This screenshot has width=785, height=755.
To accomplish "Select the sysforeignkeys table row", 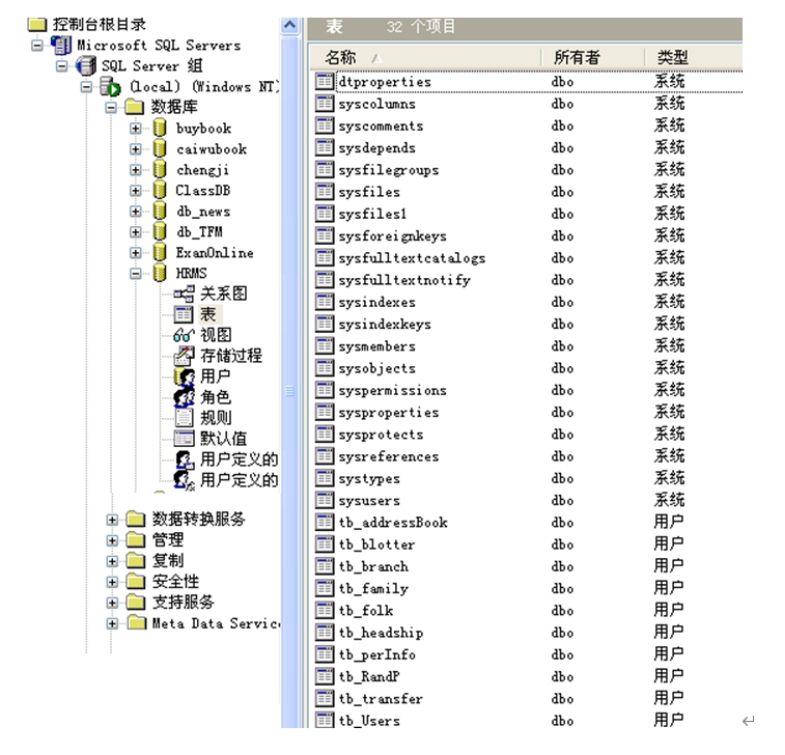I will click(x=529, y=235).
